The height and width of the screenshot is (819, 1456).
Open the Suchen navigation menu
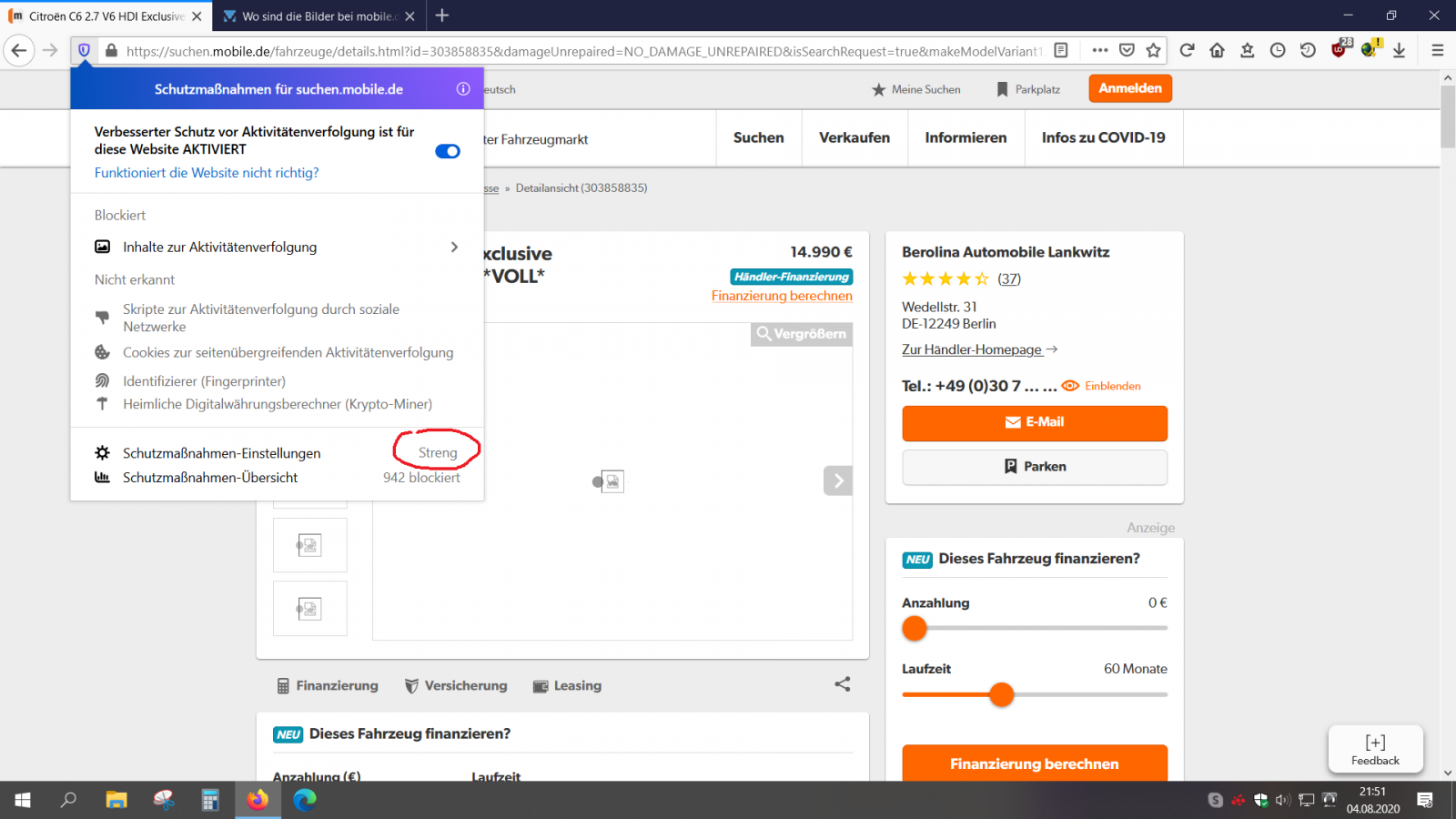759,137
